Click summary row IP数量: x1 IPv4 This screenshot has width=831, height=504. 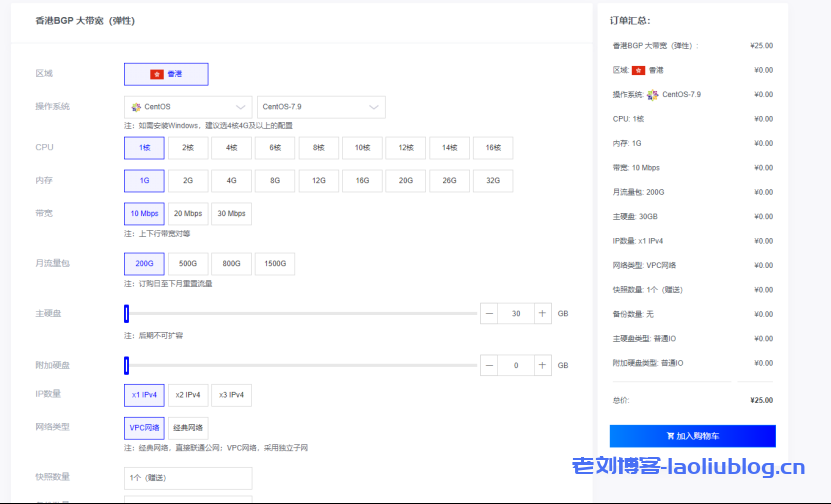(x=693, y=241)
